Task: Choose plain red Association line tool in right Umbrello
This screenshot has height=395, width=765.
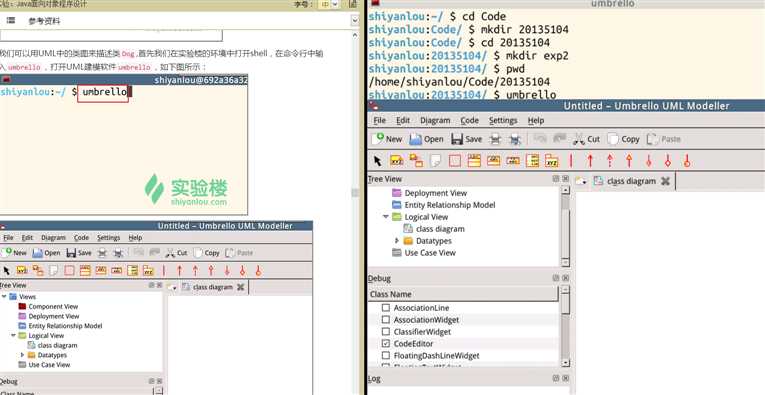Action: (x=571, y=160)
